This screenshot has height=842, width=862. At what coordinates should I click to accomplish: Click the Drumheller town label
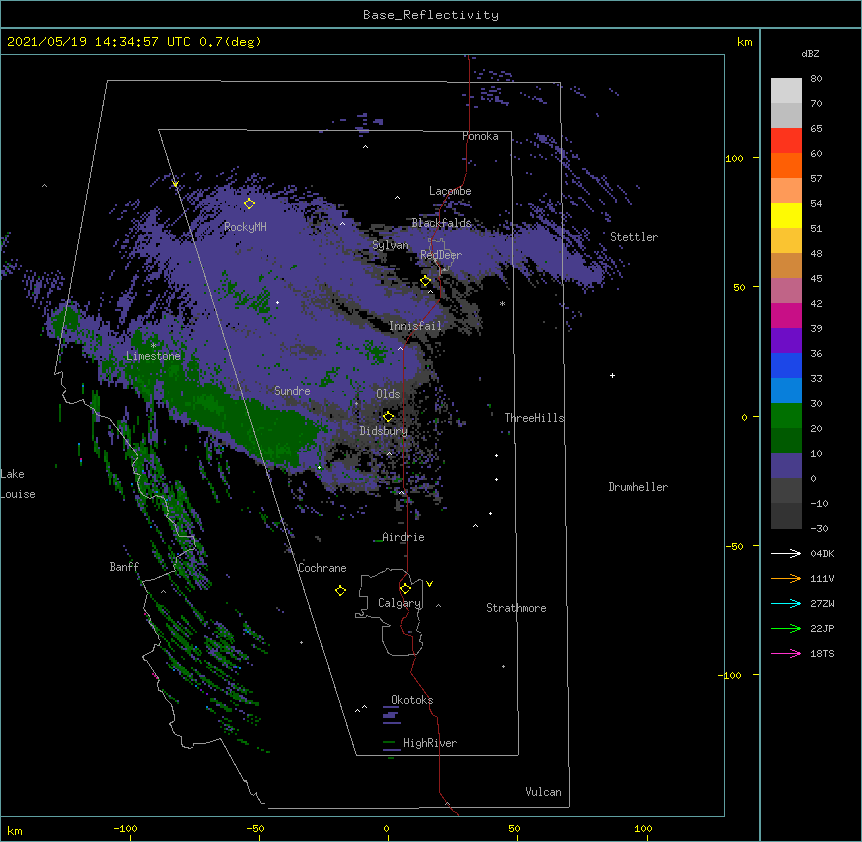(638, 487)
